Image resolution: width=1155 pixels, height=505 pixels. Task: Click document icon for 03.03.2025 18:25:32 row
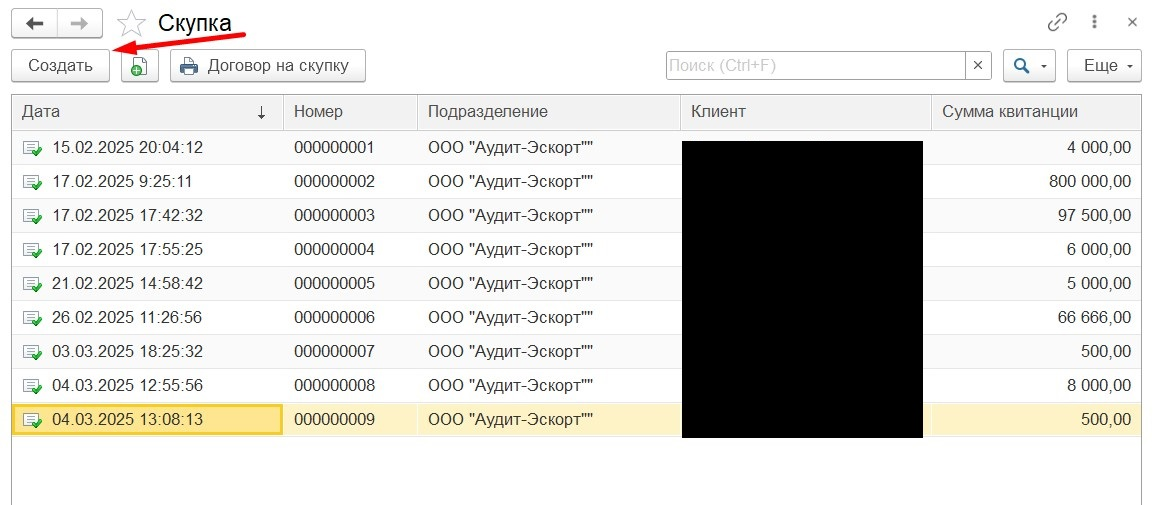tap(32, 352)
